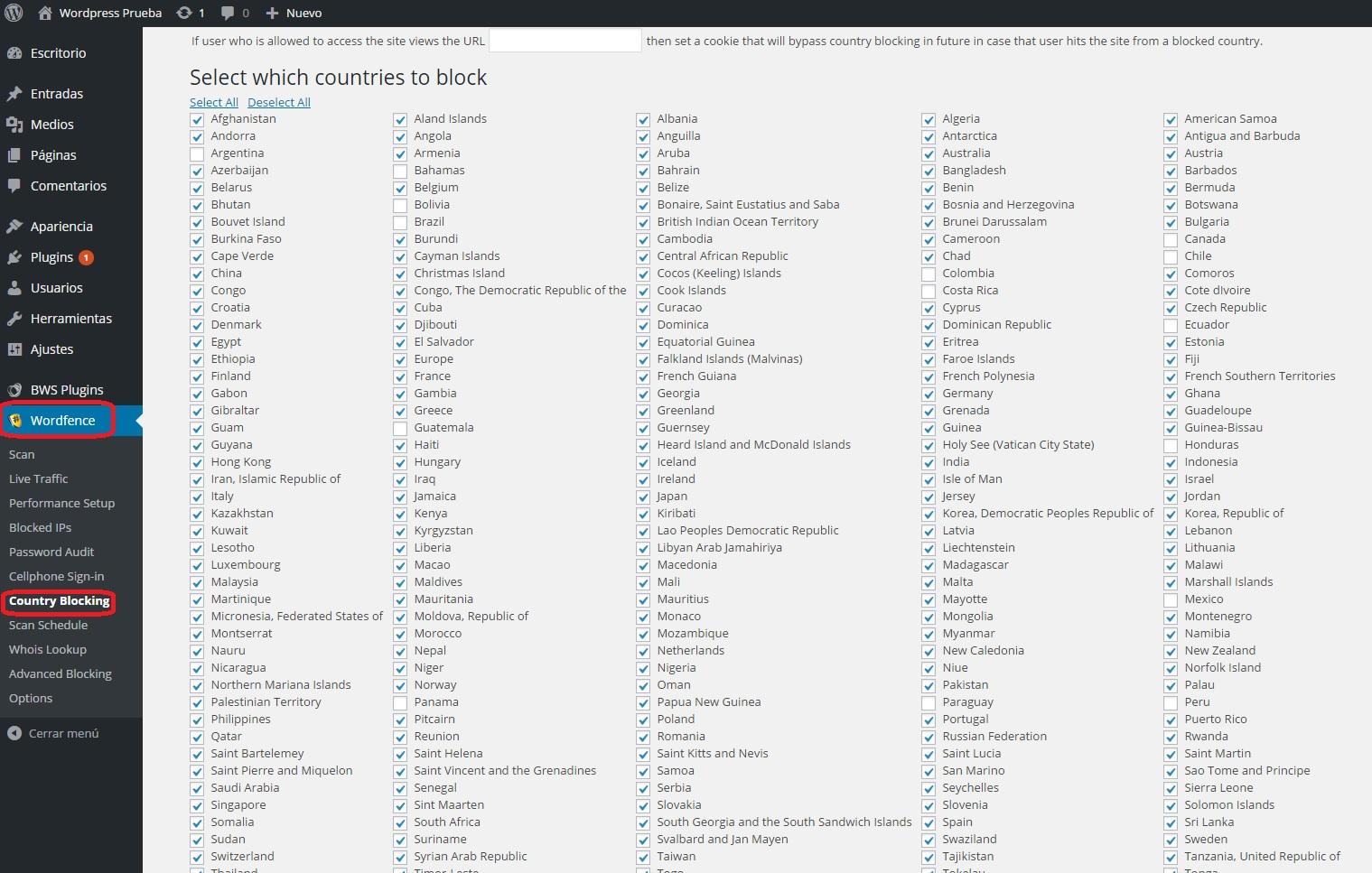The width and height of the screenshot is (1372, 873).
Task: Check the Argentina checkbox
Action: [197, 153]
